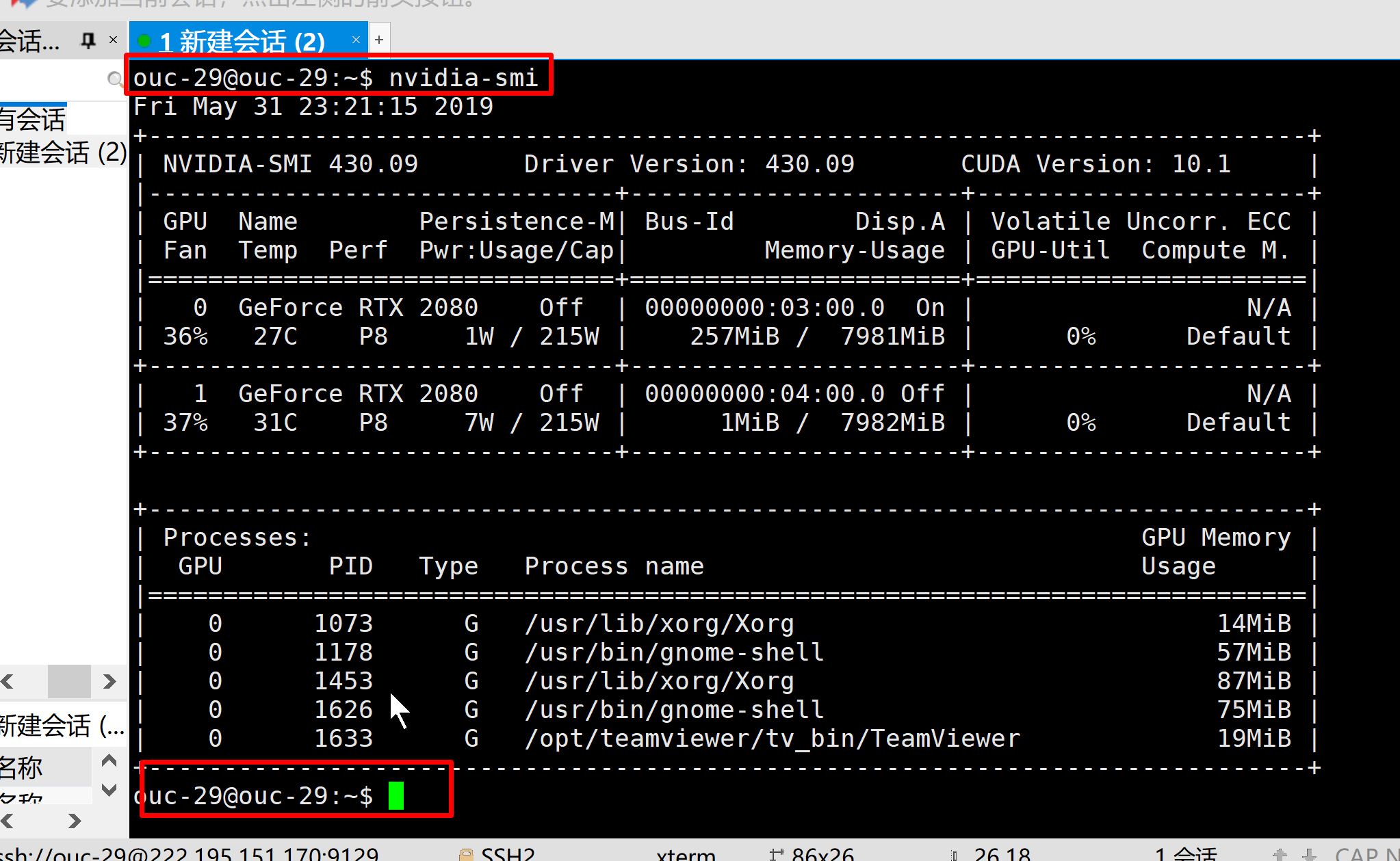The height and width of the screenshot is (861, 1400).
Task: Click the terminal prompt with green cursor
Action: click(396, 796)
